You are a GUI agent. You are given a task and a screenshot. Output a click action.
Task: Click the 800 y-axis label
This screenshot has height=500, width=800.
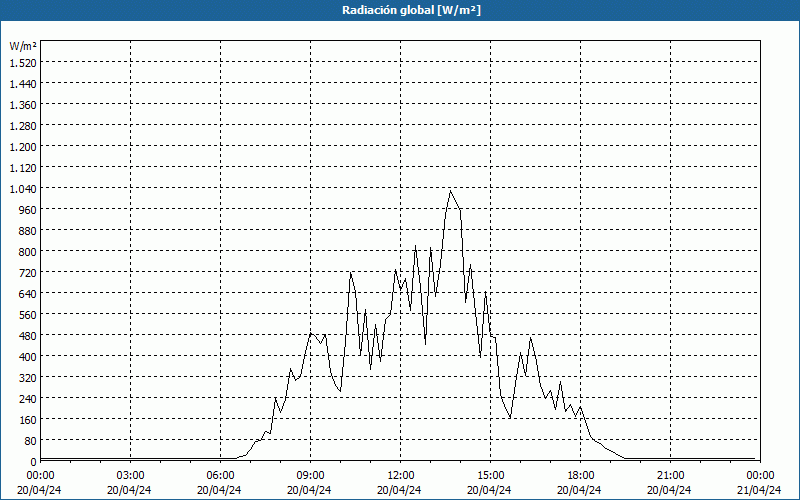(x=28, y=252)
